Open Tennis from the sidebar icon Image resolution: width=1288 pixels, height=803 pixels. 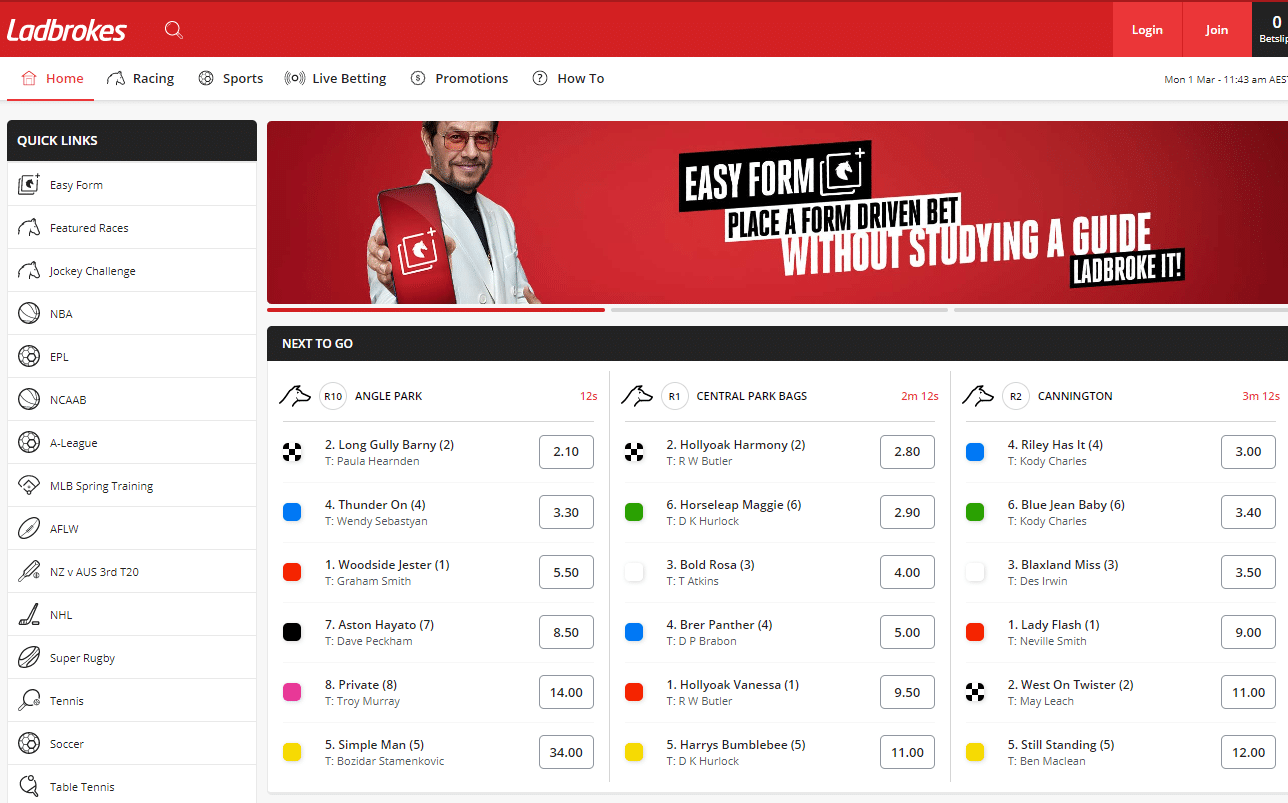(x=29, y=700)
